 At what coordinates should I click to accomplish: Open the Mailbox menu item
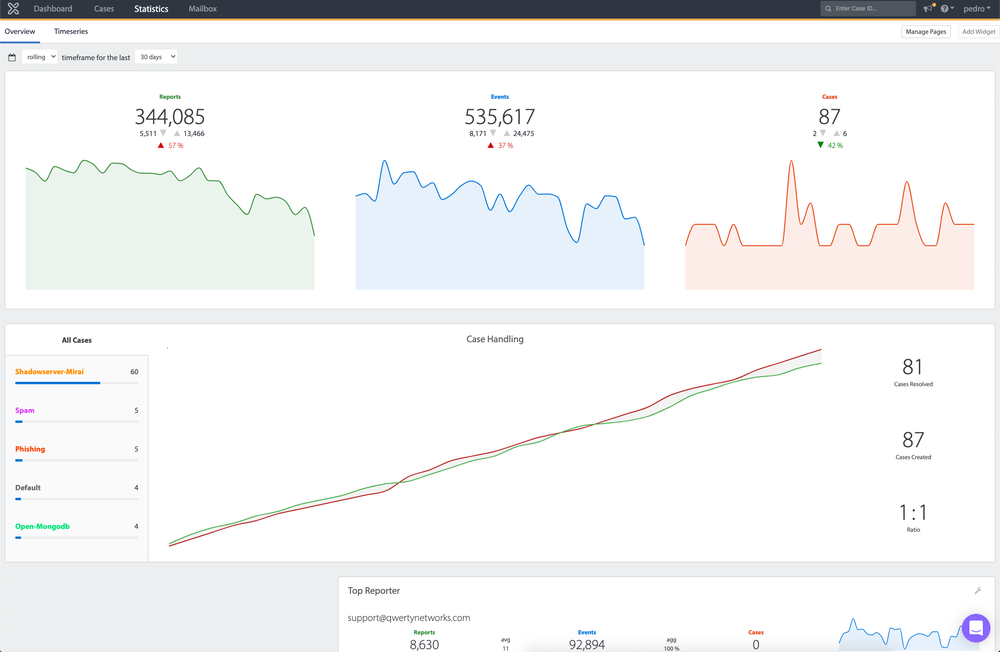click(203, 9)
